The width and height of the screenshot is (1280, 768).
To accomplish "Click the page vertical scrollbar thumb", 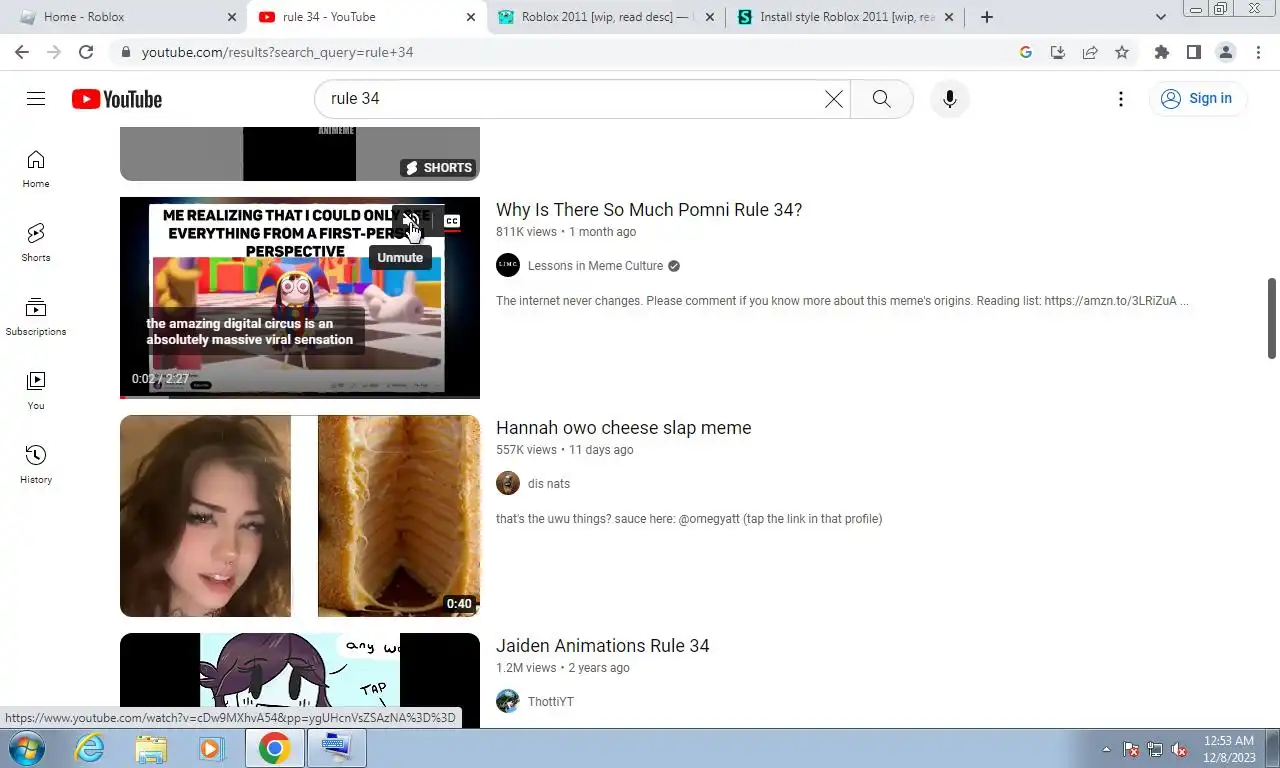I will [x=1272, y=318].
